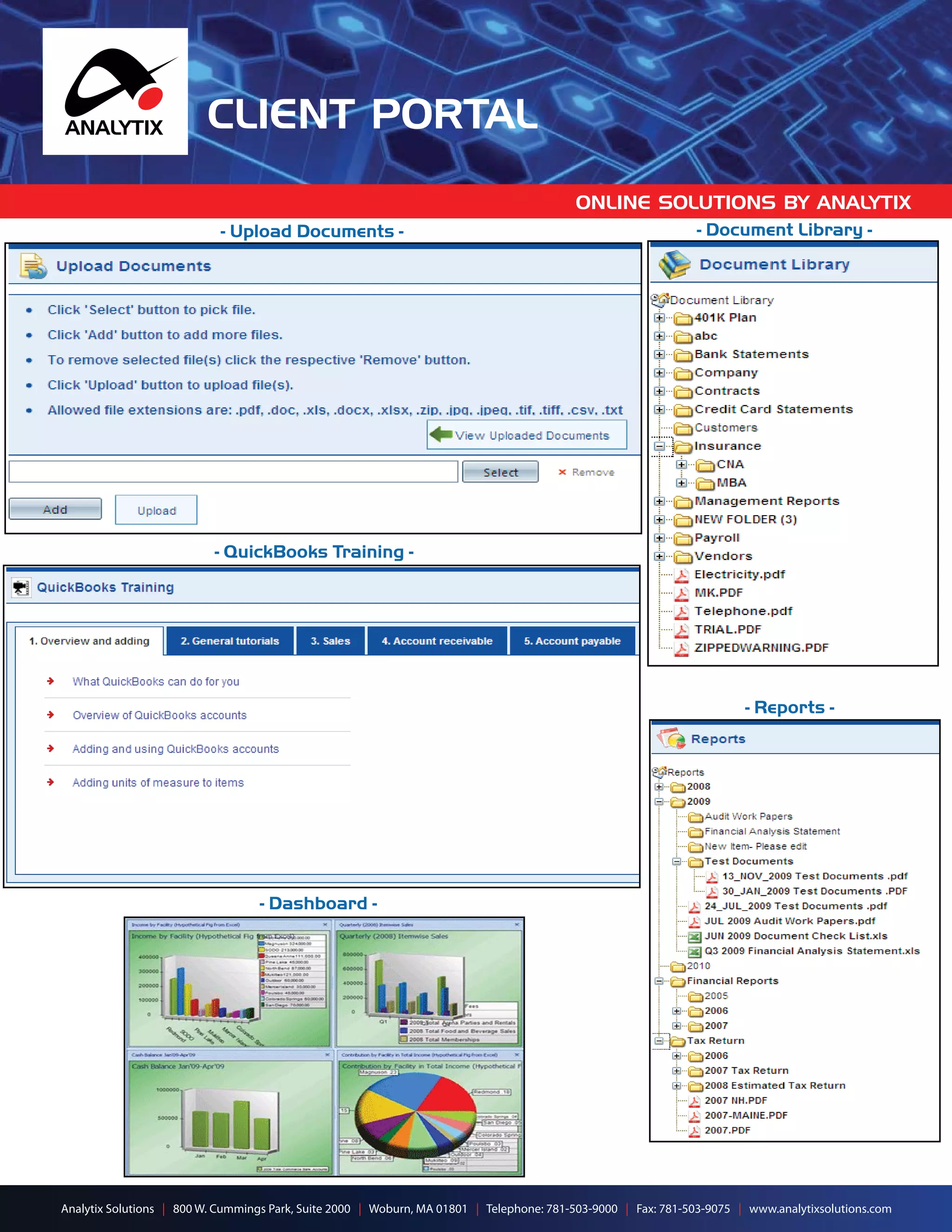Click the red X Remove icon
The width and height of the screenshot is (952, 1232).
coord(562,472)
